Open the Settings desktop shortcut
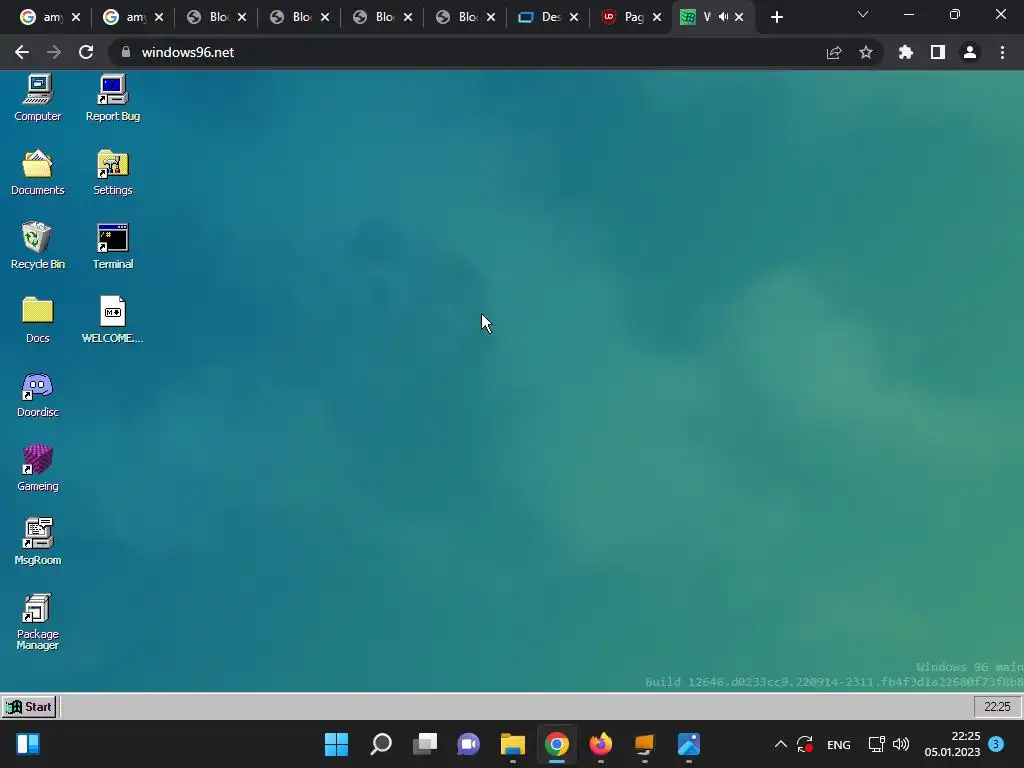This screenshot has height=768, width=1024. 112,172
